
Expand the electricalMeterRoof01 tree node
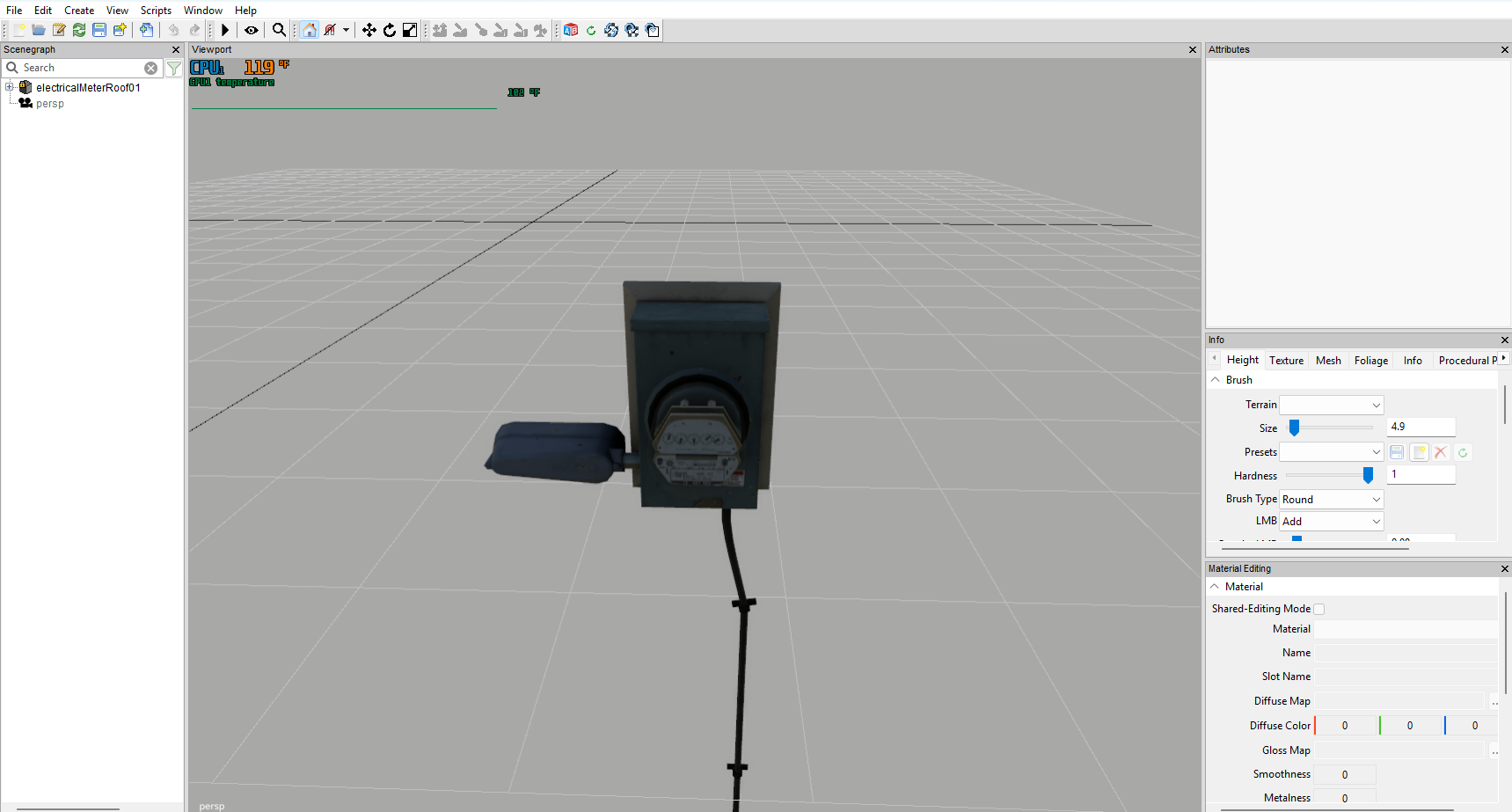[10, 87]
